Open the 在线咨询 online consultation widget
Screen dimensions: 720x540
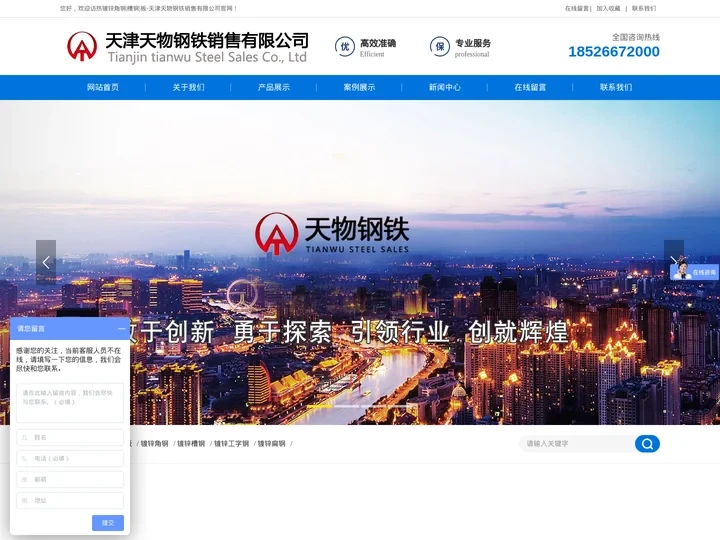tap(694, 272)
